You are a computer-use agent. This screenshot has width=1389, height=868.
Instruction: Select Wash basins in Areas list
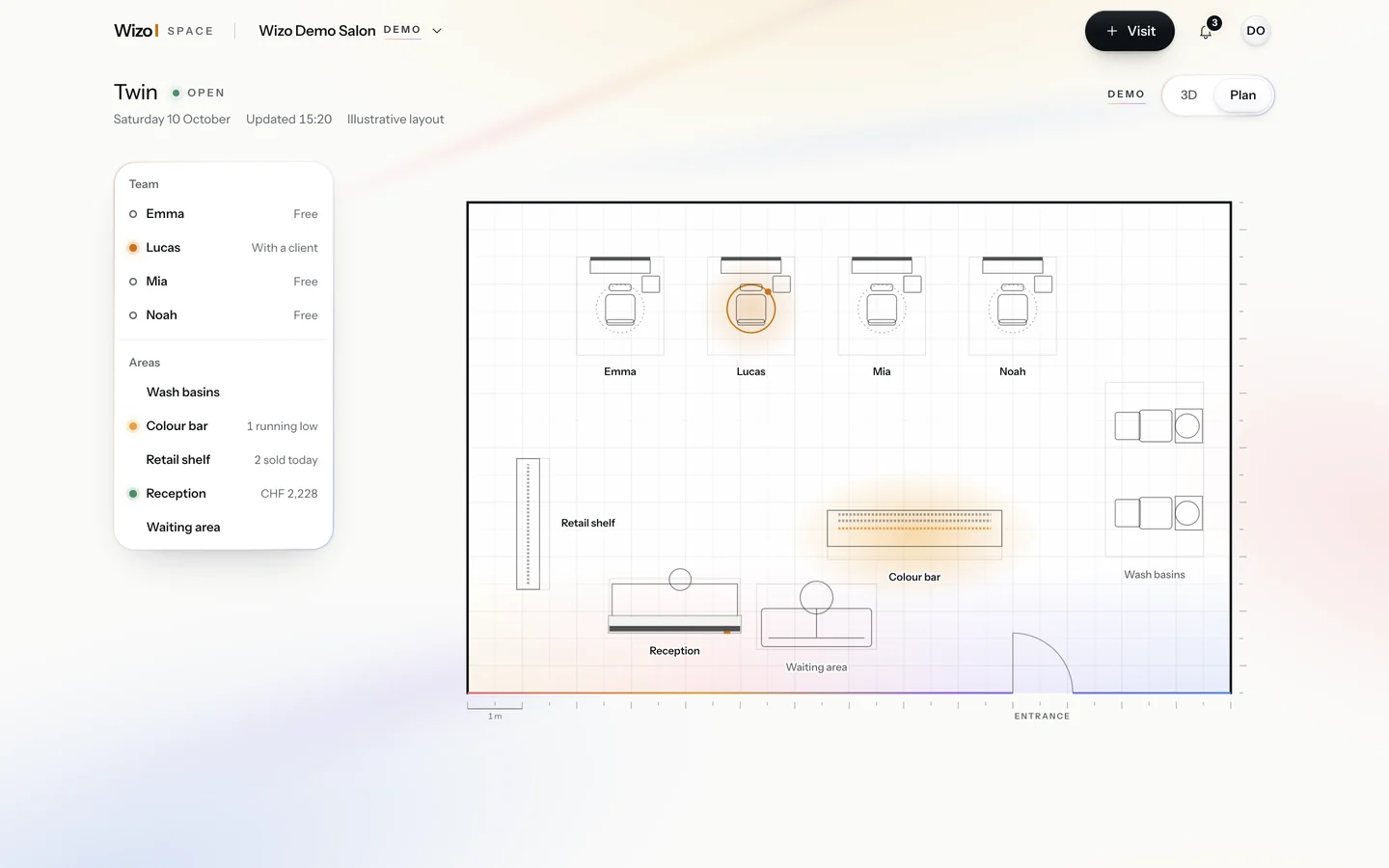224,393
